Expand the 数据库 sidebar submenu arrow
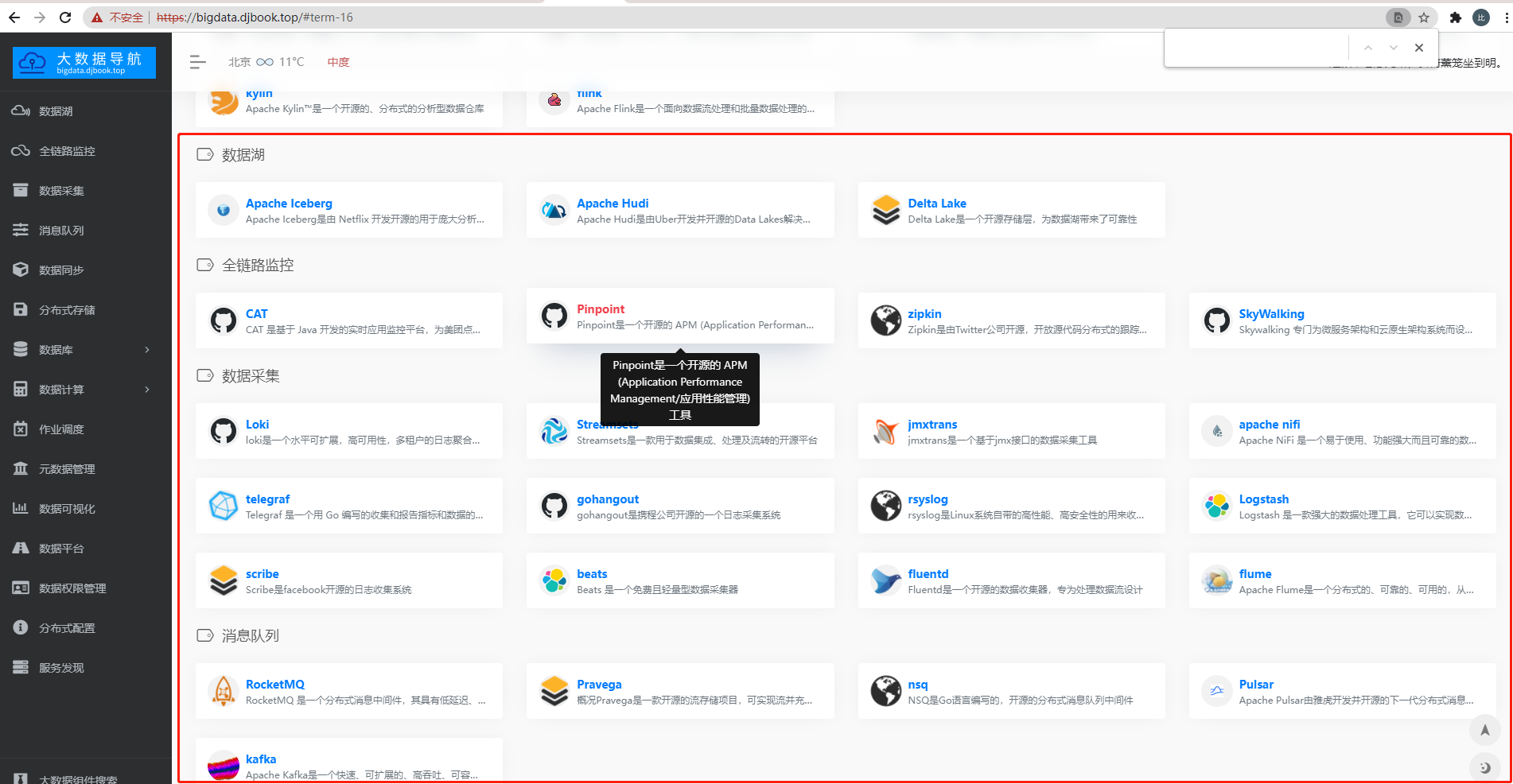The image size is (1513, 784). [x=147, y=350]
